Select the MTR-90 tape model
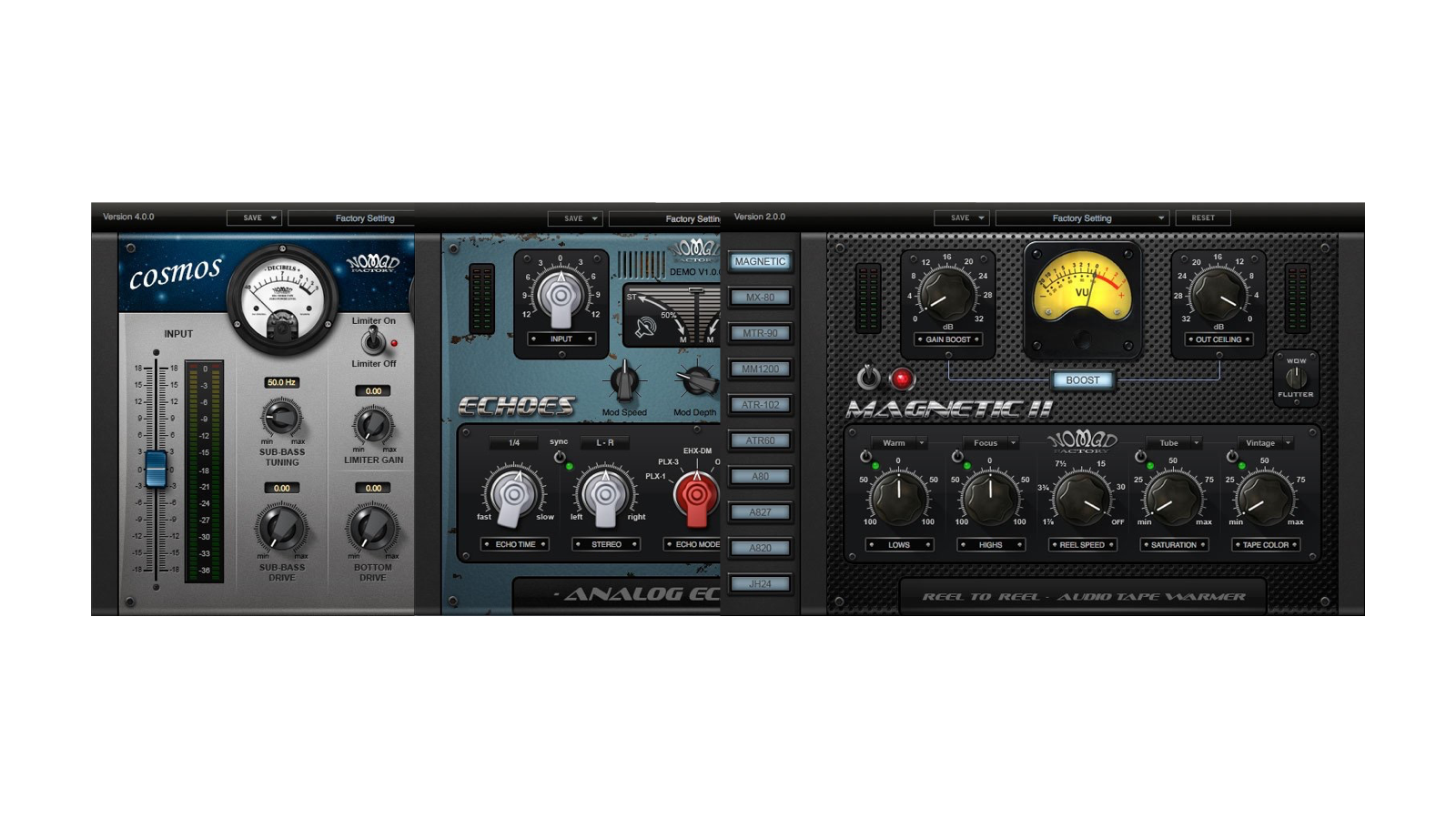This screenshot has width=1456, height=819. (760, 333)
